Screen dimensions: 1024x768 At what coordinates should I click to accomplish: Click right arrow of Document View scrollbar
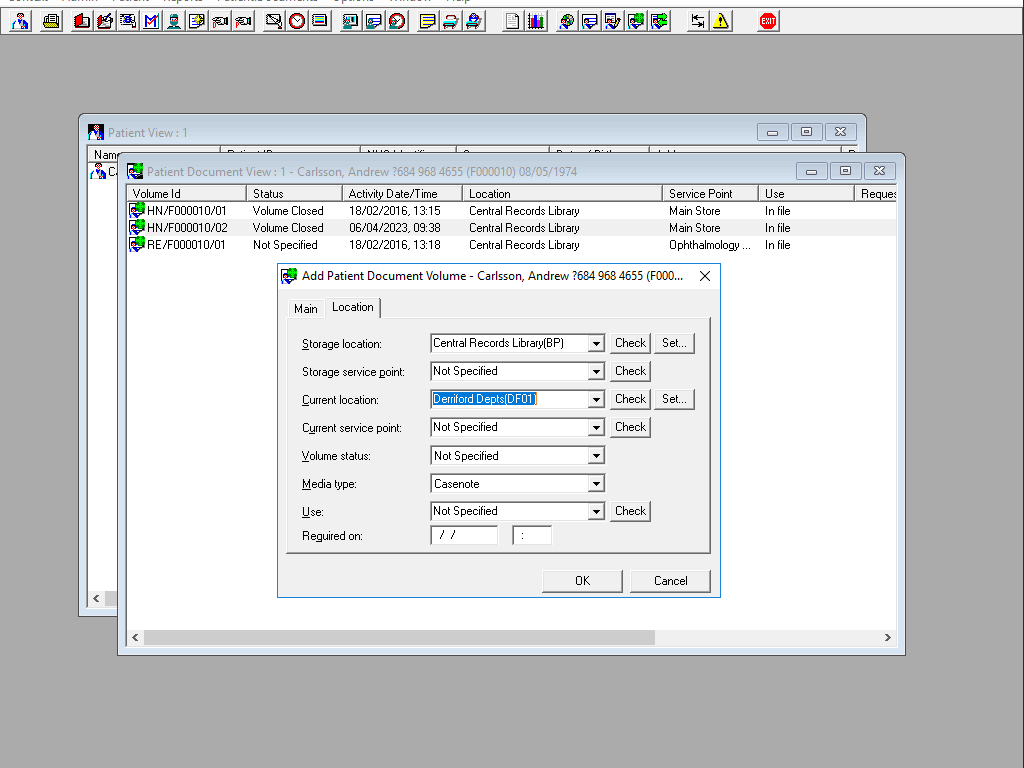point(888,637)
